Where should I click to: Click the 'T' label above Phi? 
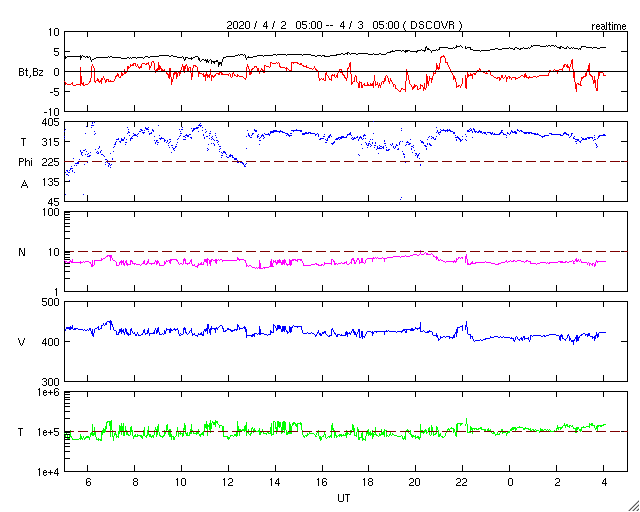tap(24, 142)
